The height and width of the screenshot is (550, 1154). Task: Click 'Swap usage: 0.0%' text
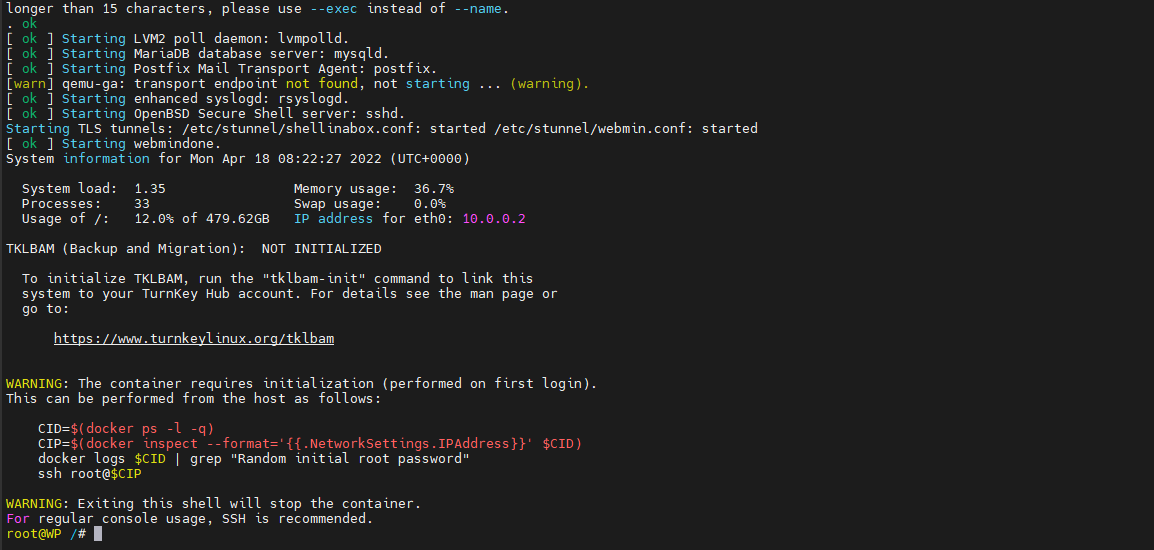tap(369, 204)
